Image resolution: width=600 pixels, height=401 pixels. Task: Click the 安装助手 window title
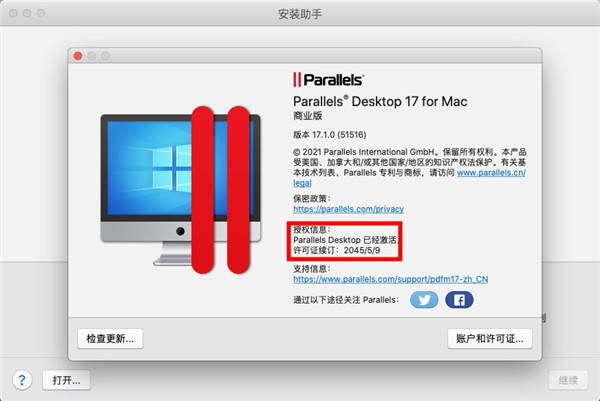[x=300, y=14]
